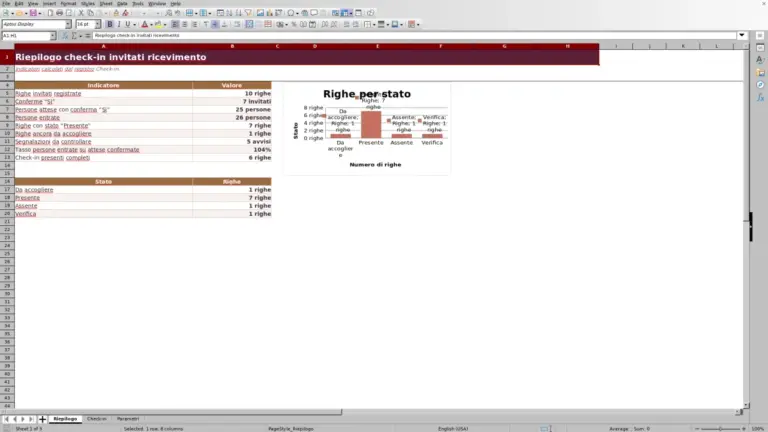
Task: Open the sidebar Styles panel icon
Action: 760,60
